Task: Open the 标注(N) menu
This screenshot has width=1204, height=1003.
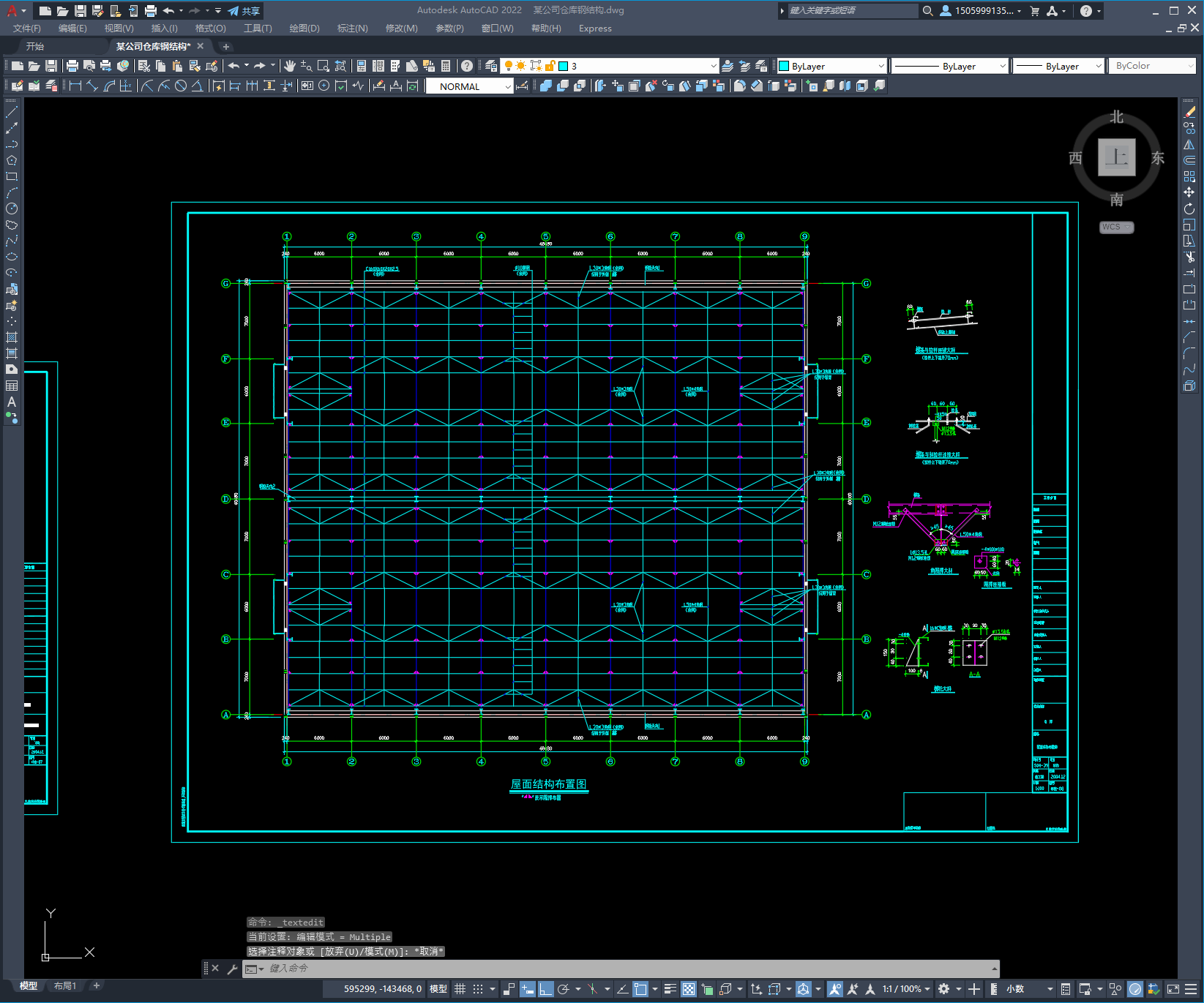Action: coord(352,29)
